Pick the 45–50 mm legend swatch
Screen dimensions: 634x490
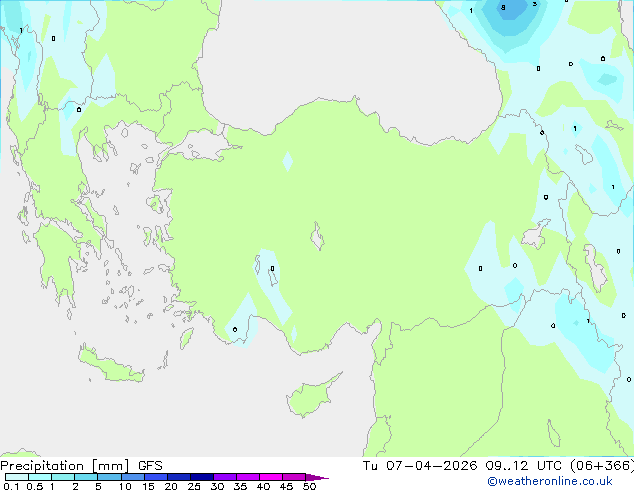point(294,477)
